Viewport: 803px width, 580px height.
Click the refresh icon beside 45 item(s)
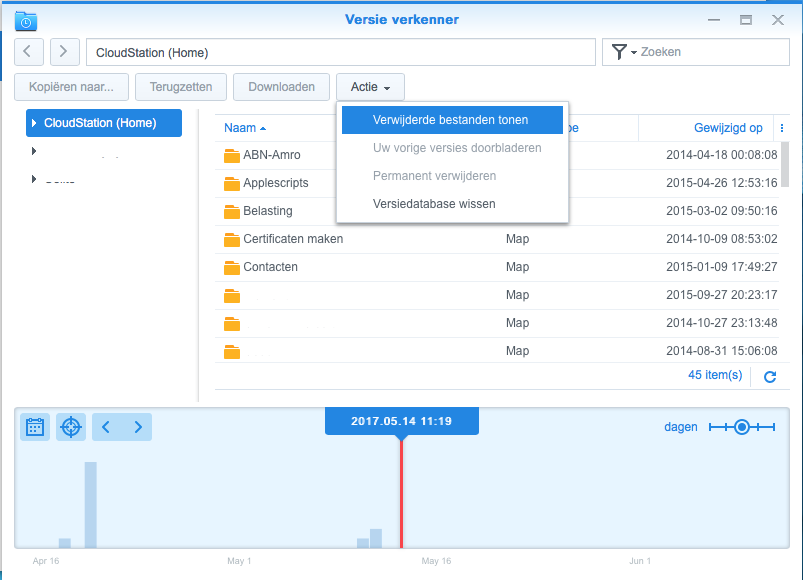pyautogui.click(x=770, y=377)
